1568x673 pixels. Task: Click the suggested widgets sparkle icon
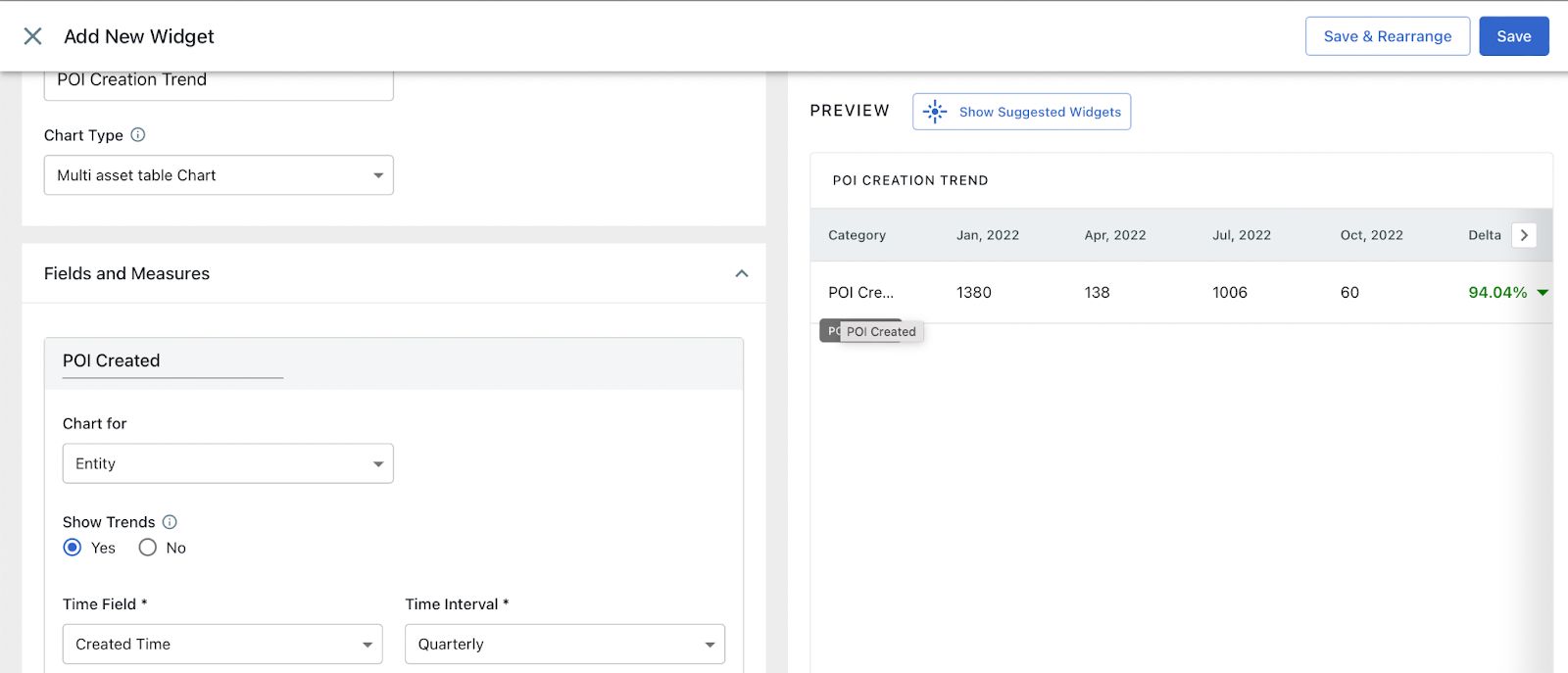pos(935,112)
